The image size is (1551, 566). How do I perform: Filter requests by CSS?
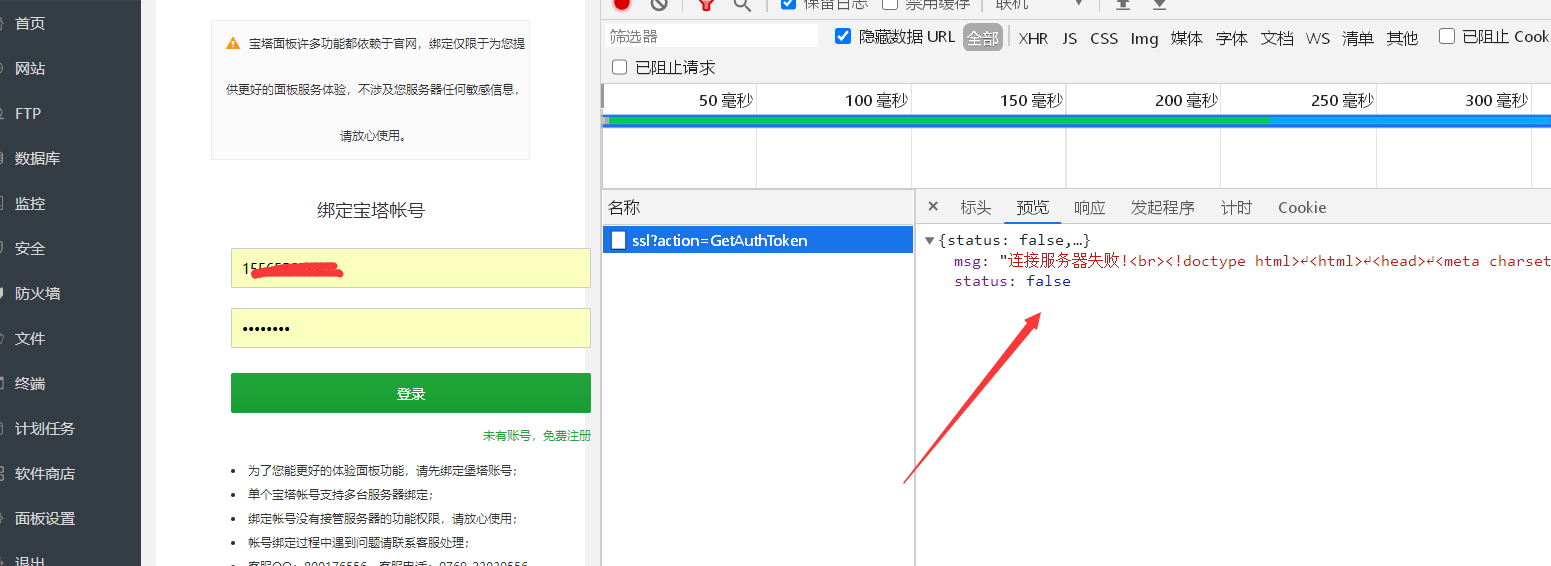(x=1104, y=38)
